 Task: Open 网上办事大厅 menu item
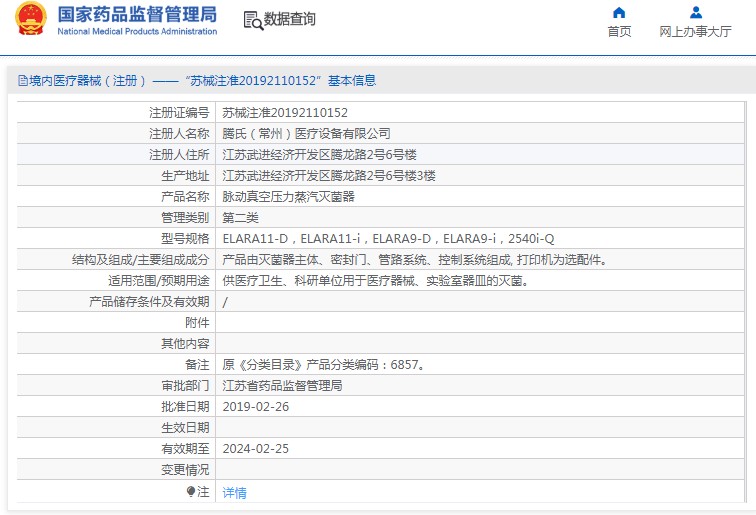point(695,32)
